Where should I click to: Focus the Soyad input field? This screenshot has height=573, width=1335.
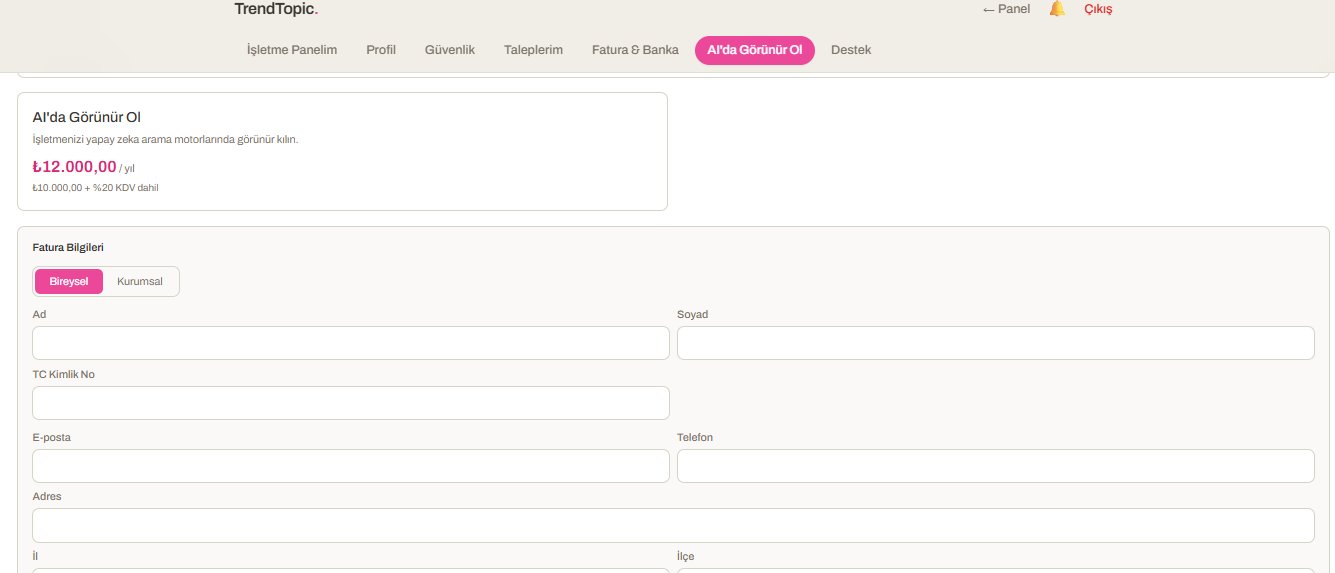(996, 343)
